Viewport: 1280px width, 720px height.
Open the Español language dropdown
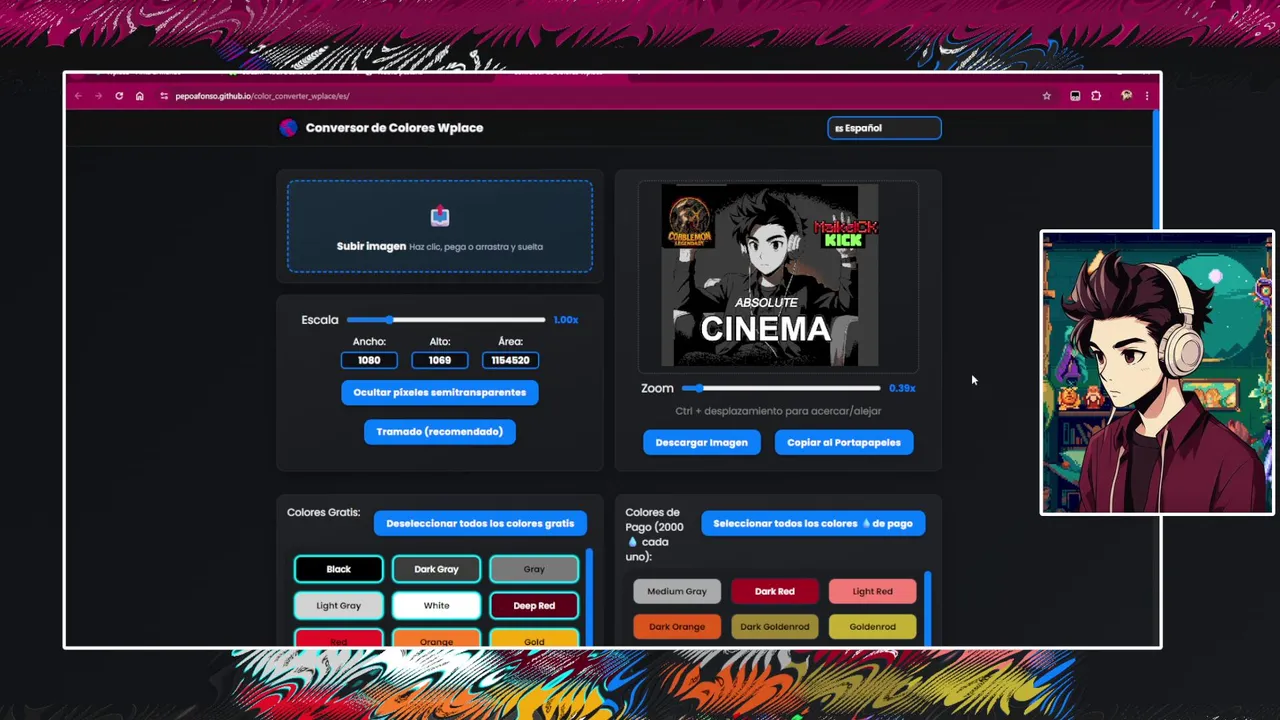(884, 128)
